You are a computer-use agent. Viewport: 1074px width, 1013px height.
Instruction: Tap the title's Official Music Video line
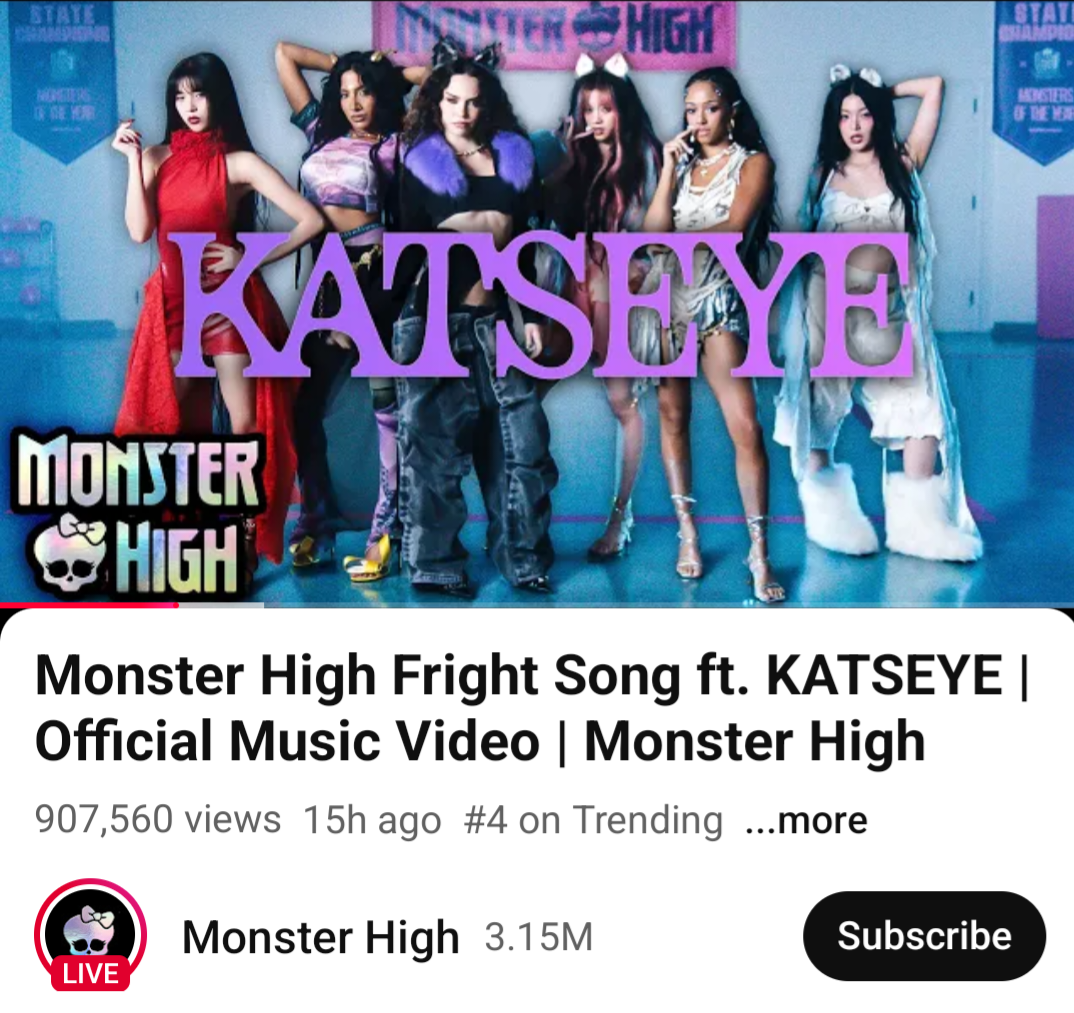click(x=287, y=742)
